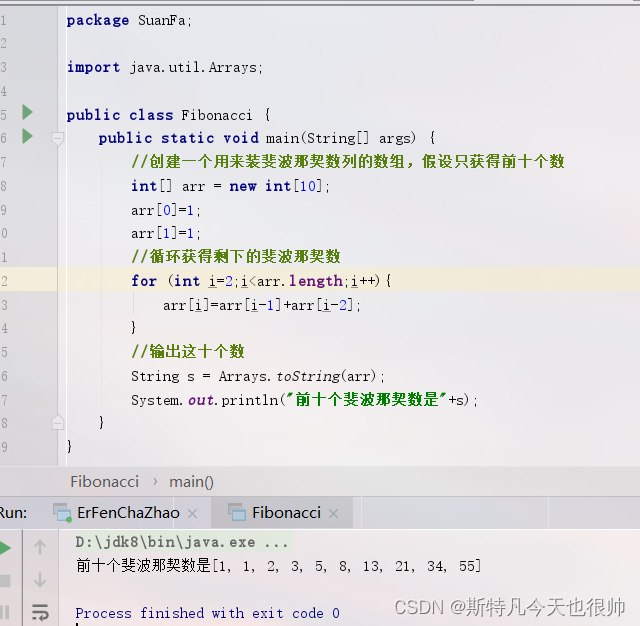640x626 pixels.
Task: Stop the running process in the Run panel
Action: tap(5, 581)
